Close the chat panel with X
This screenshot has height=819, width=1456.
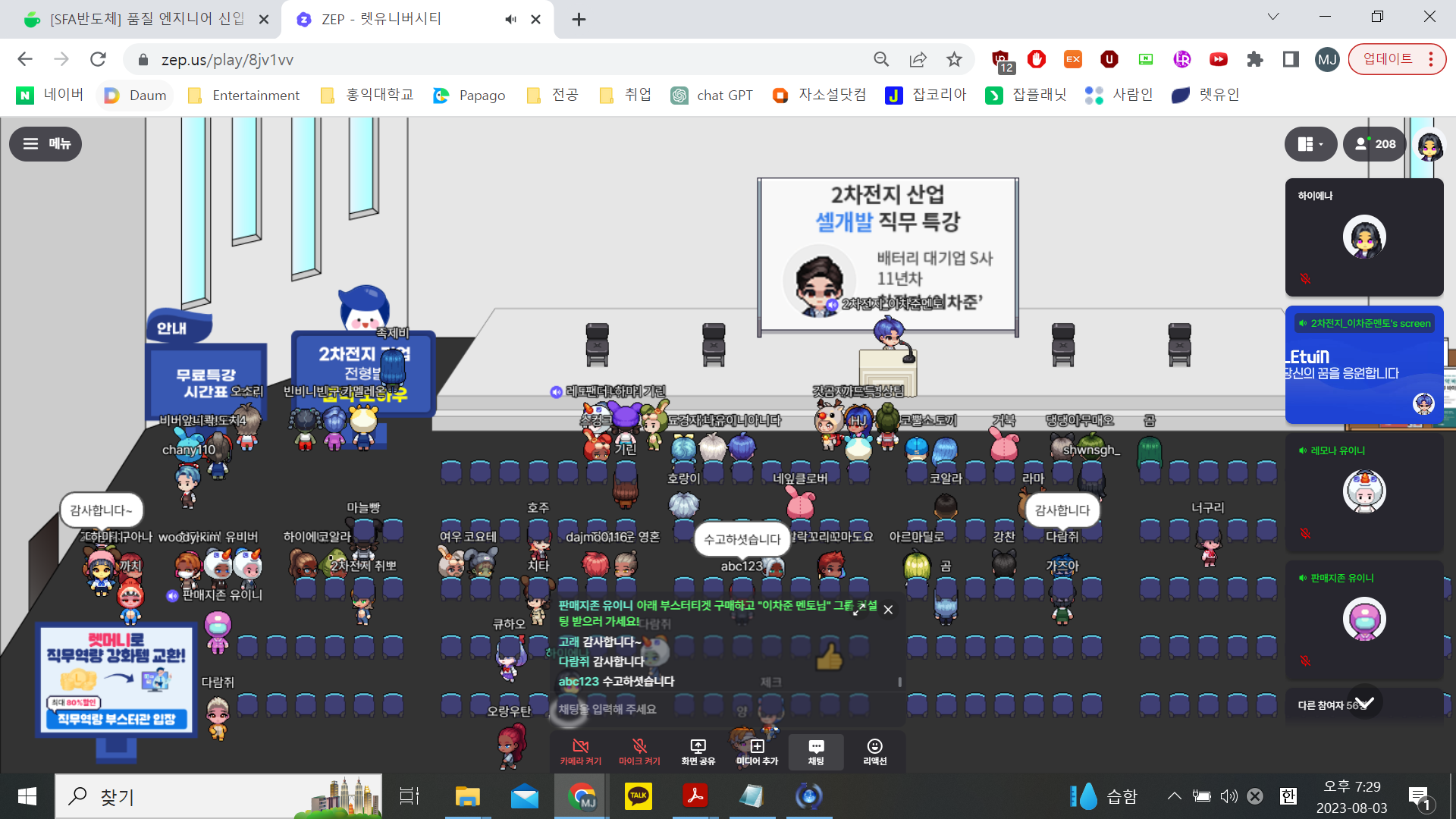888,610
